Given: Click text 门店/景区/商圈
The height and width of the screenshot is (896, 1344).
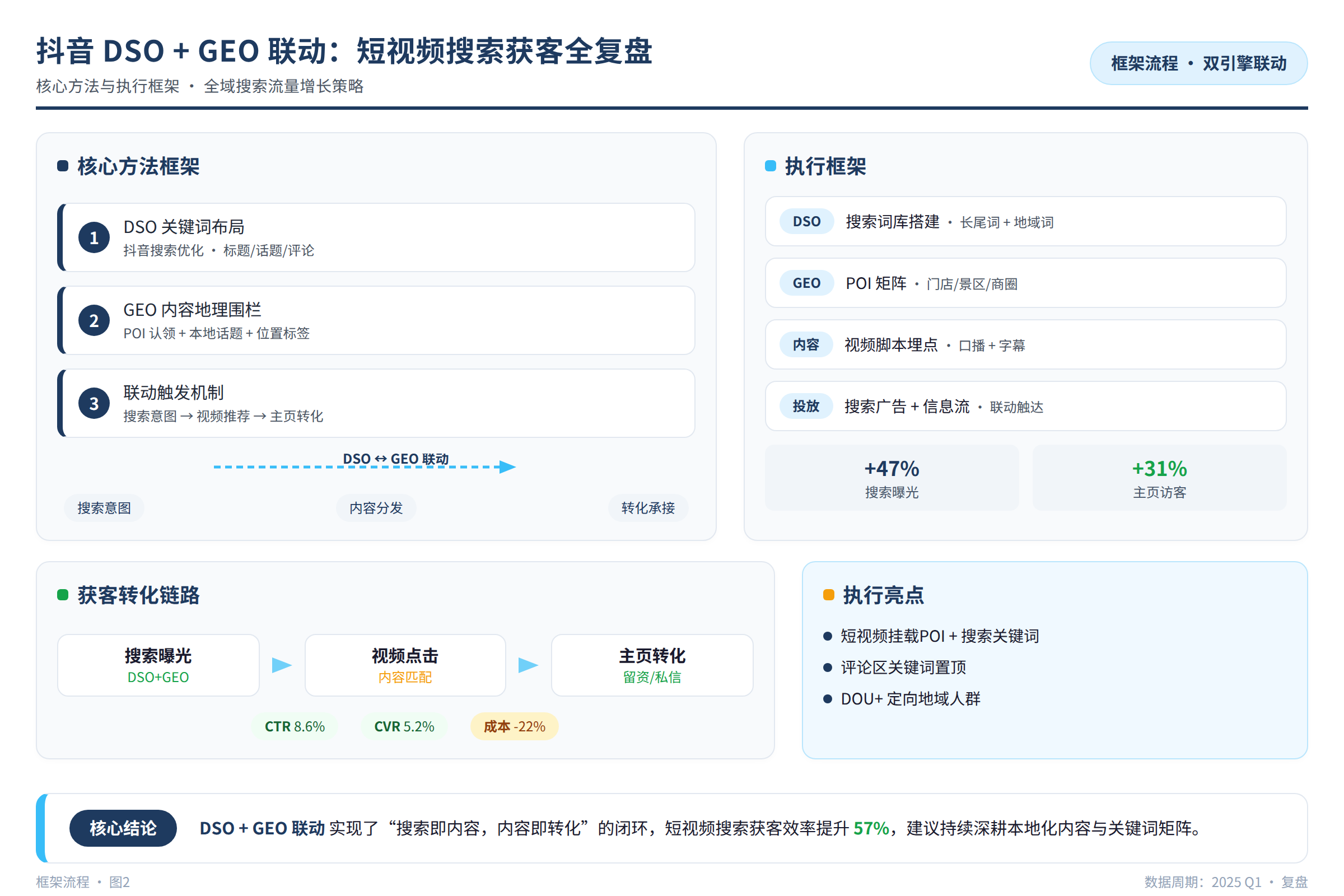Looking at the screenshot, I should (x=972, y=284).
